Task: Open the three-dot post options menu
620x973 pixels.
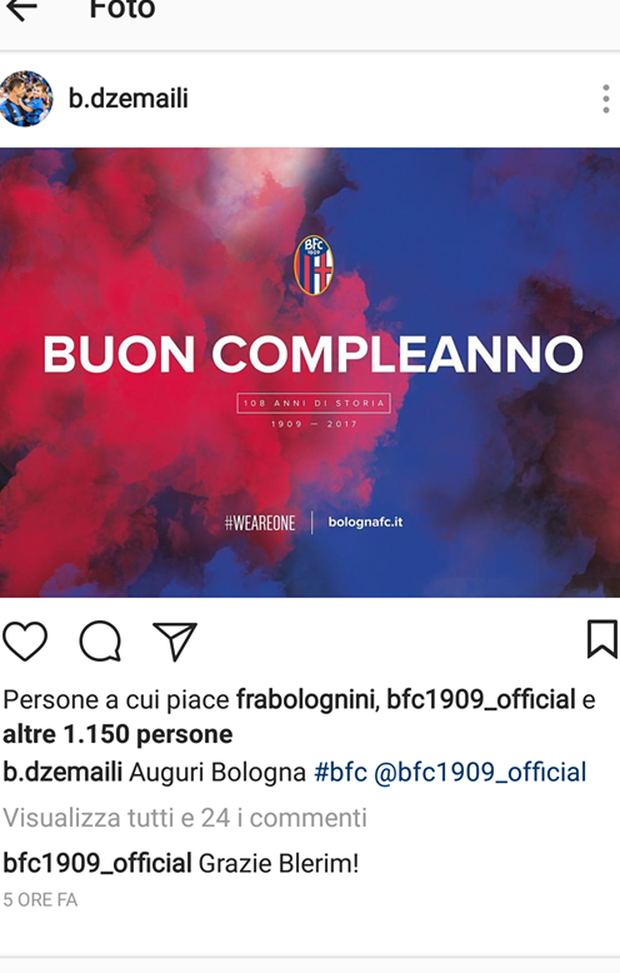Action: [606, 99]
